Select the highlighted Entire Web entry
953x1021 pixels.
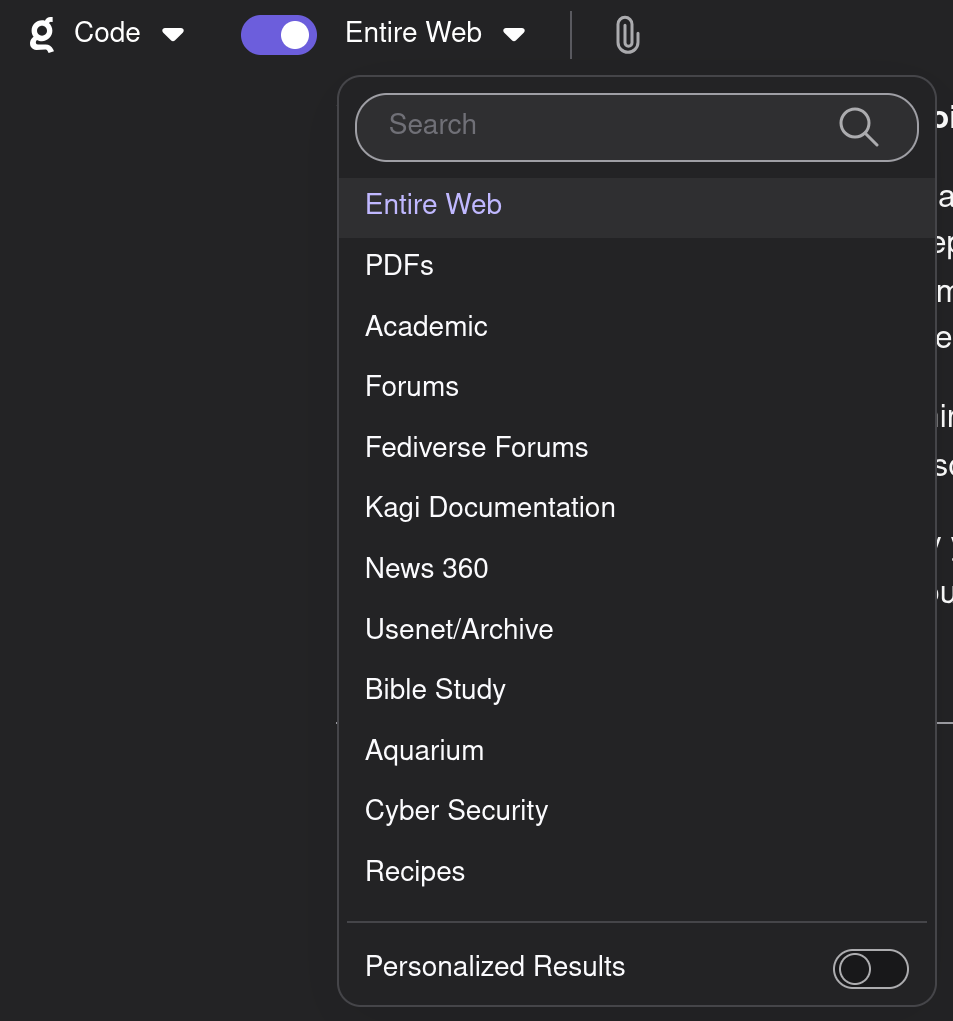coord(433,204)
